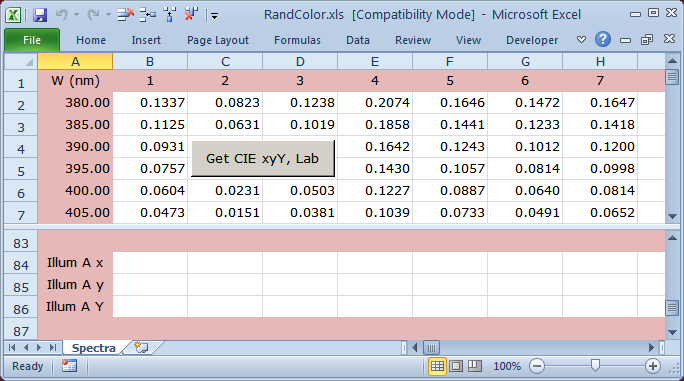Click the Excel application icon in title bar
The height and width of the screenshot is (381, 684).
13,15
